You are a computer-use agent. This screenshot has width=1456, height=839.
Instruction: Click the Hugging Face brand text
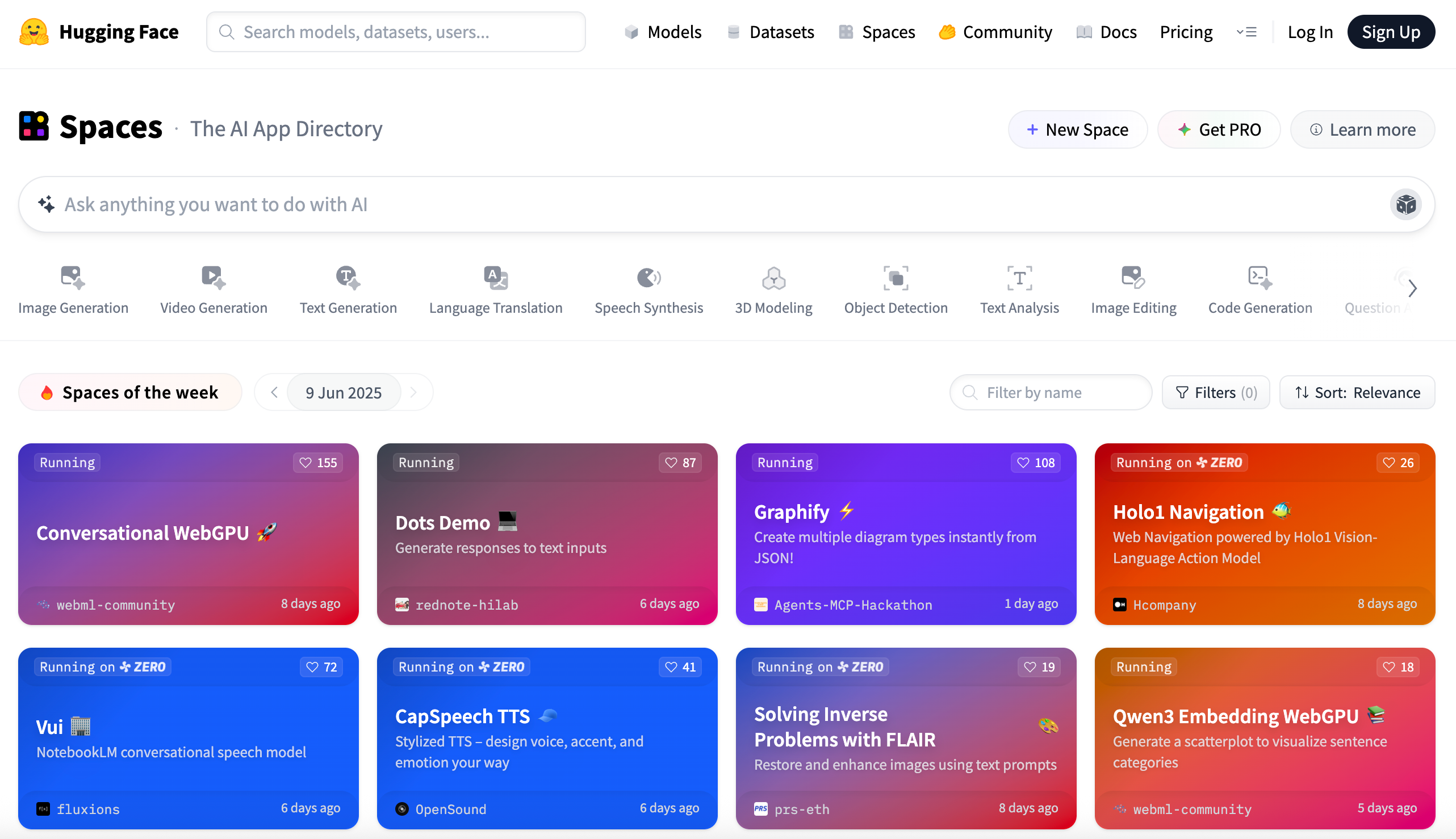click(119, 32)
